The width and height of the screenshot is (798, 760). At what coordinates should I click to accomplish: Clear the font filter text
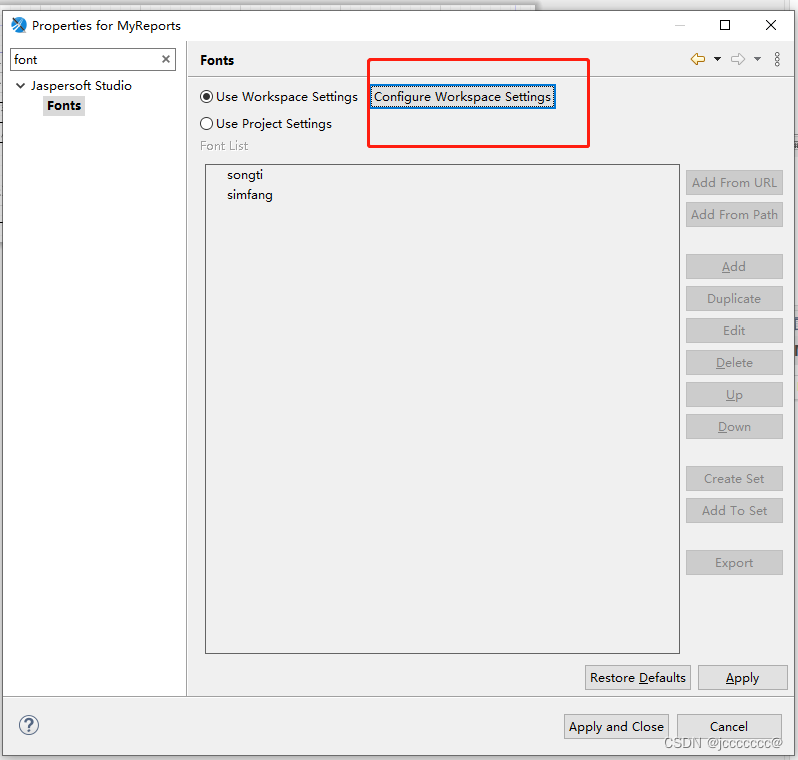pyautogui.click(x=166, y=59)
